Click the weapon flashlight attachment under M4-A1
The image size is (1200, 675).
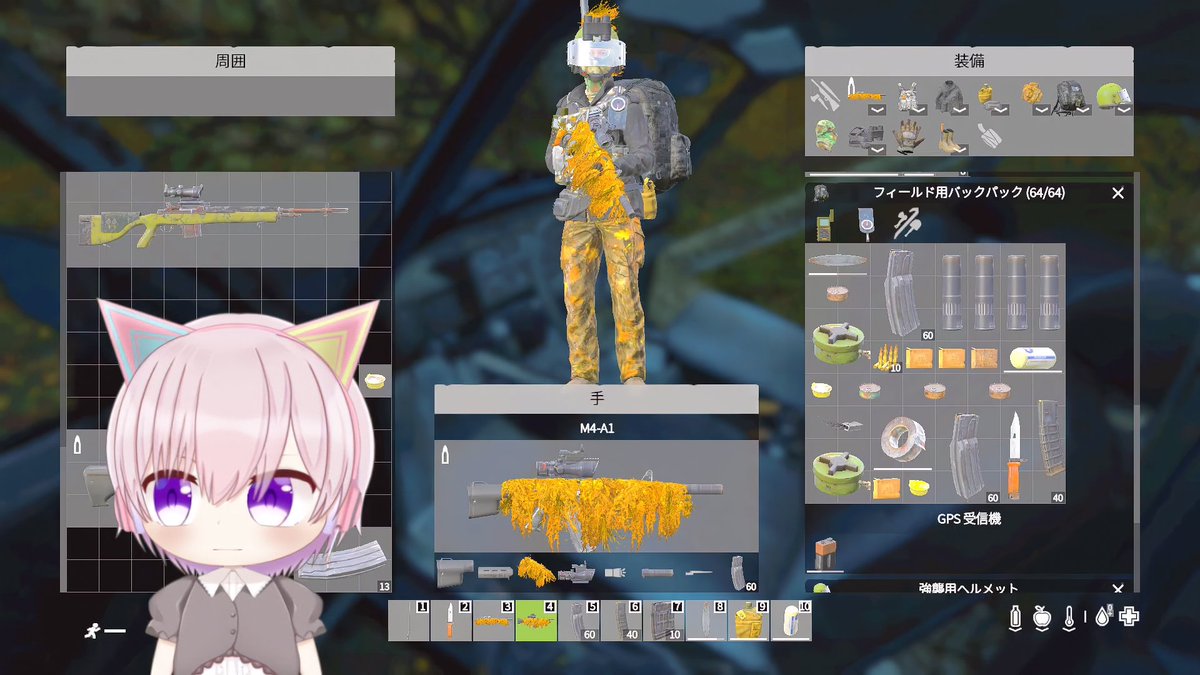pos(616,572)
